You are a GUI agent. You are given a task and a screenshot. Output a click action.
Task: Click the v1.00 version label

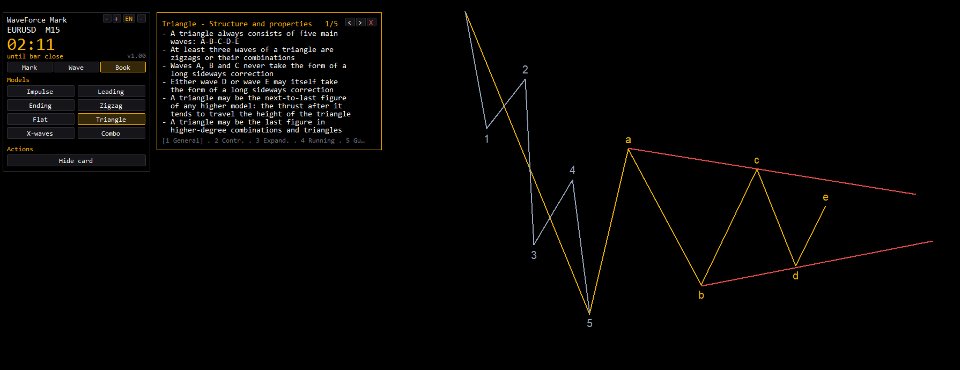click(137, 56)
